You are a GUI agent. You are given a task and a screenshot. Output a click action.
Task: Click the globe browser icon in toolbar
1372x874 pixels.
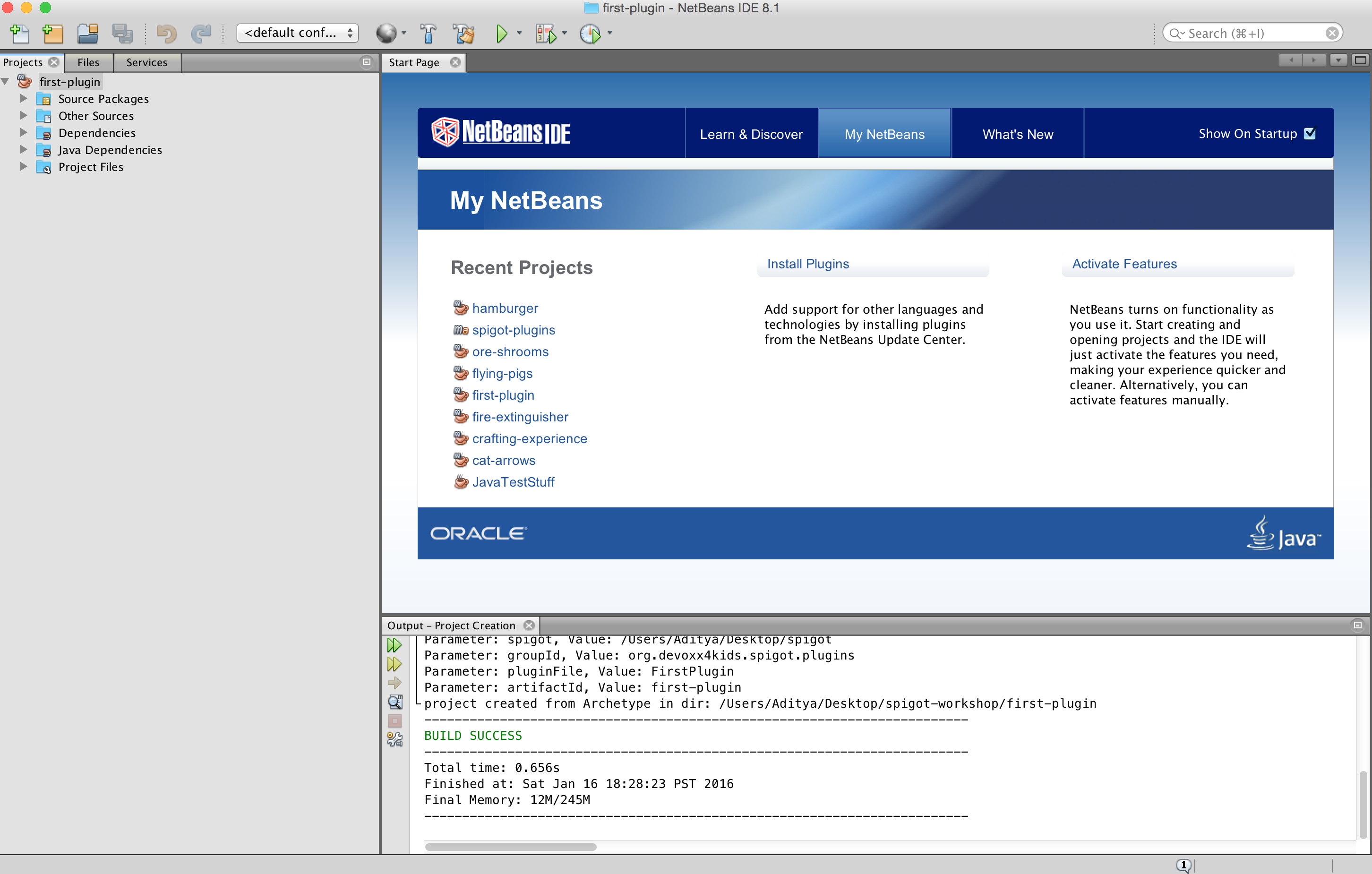[x=386, y=33]
